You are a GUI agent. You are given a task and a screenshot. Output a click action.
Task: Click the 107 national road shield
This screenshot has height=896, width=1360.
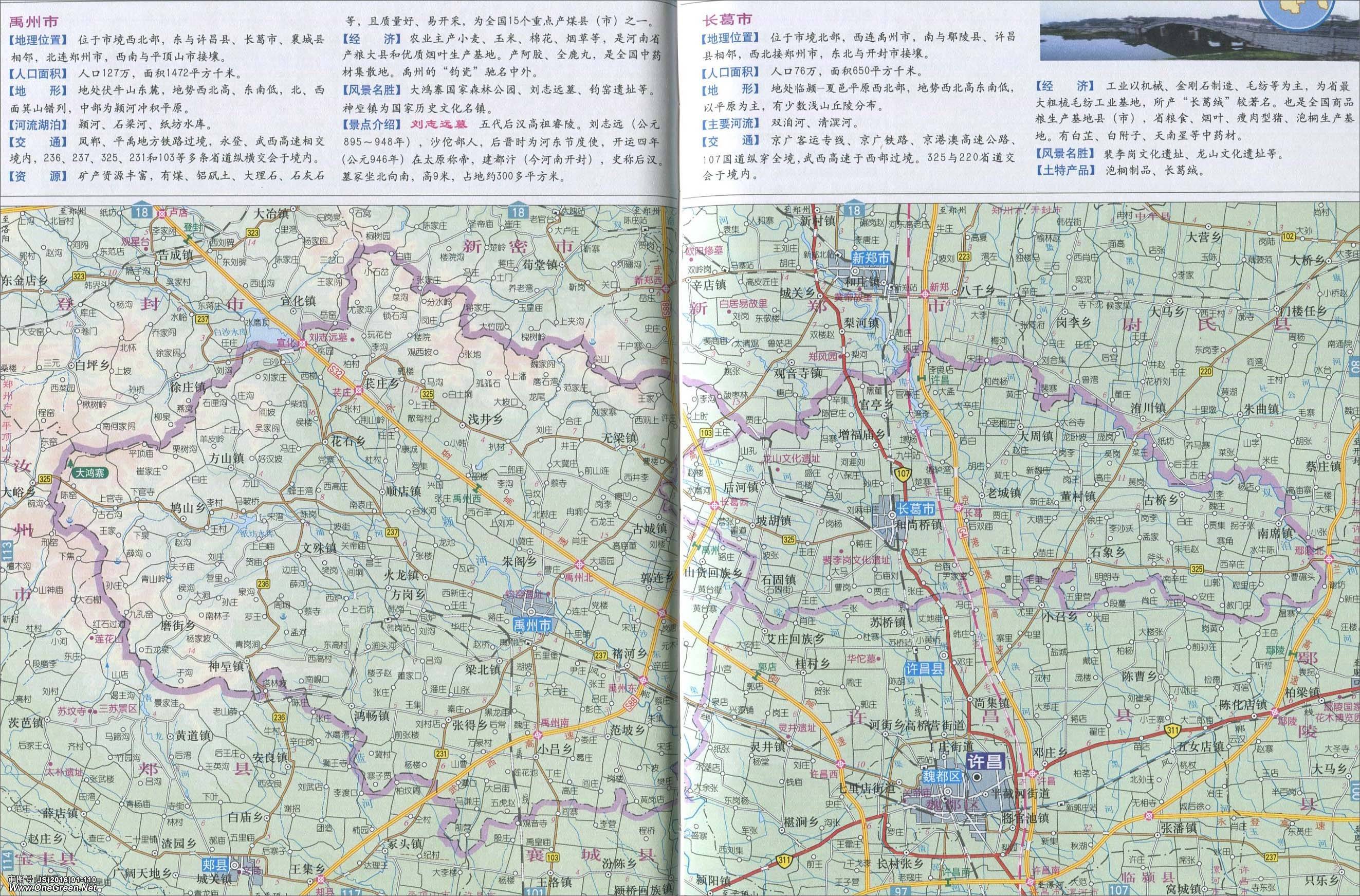point(903,474)
